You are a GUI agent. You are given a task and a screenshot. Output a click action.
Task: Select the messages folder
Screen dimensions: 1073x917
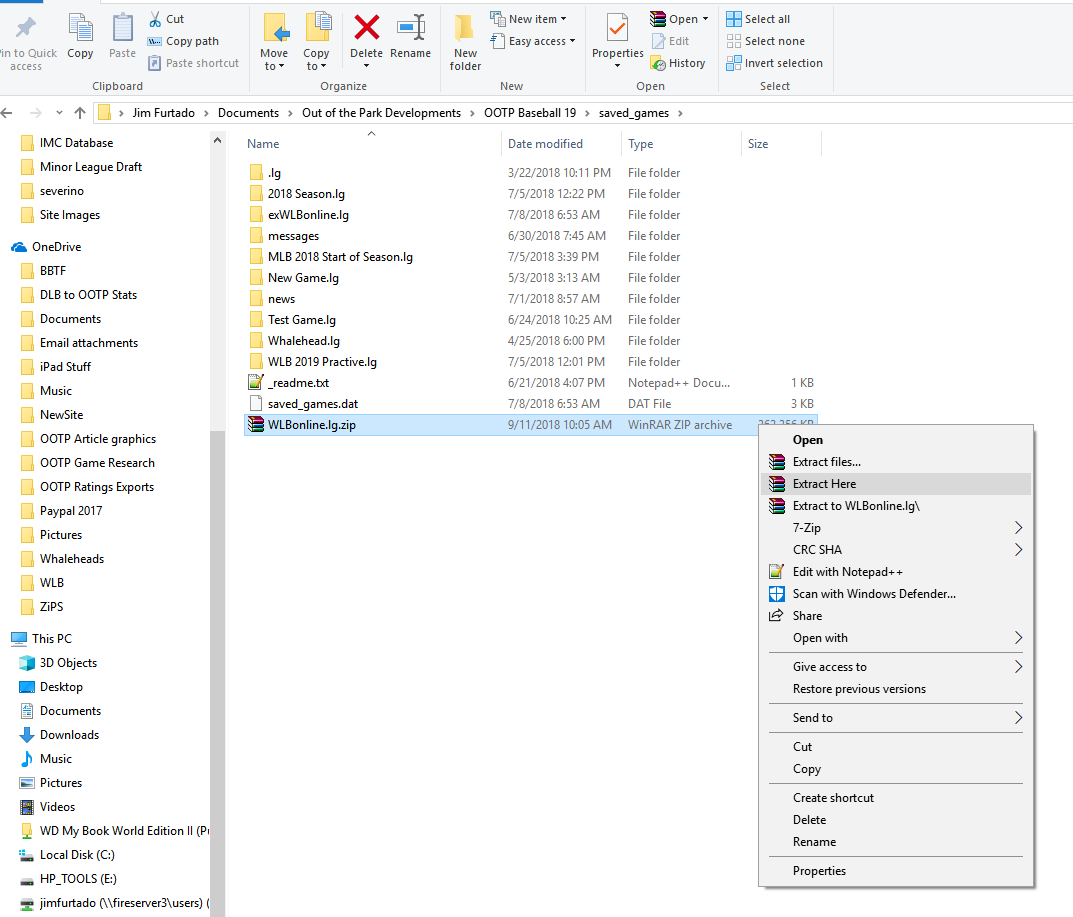point(293,236)
